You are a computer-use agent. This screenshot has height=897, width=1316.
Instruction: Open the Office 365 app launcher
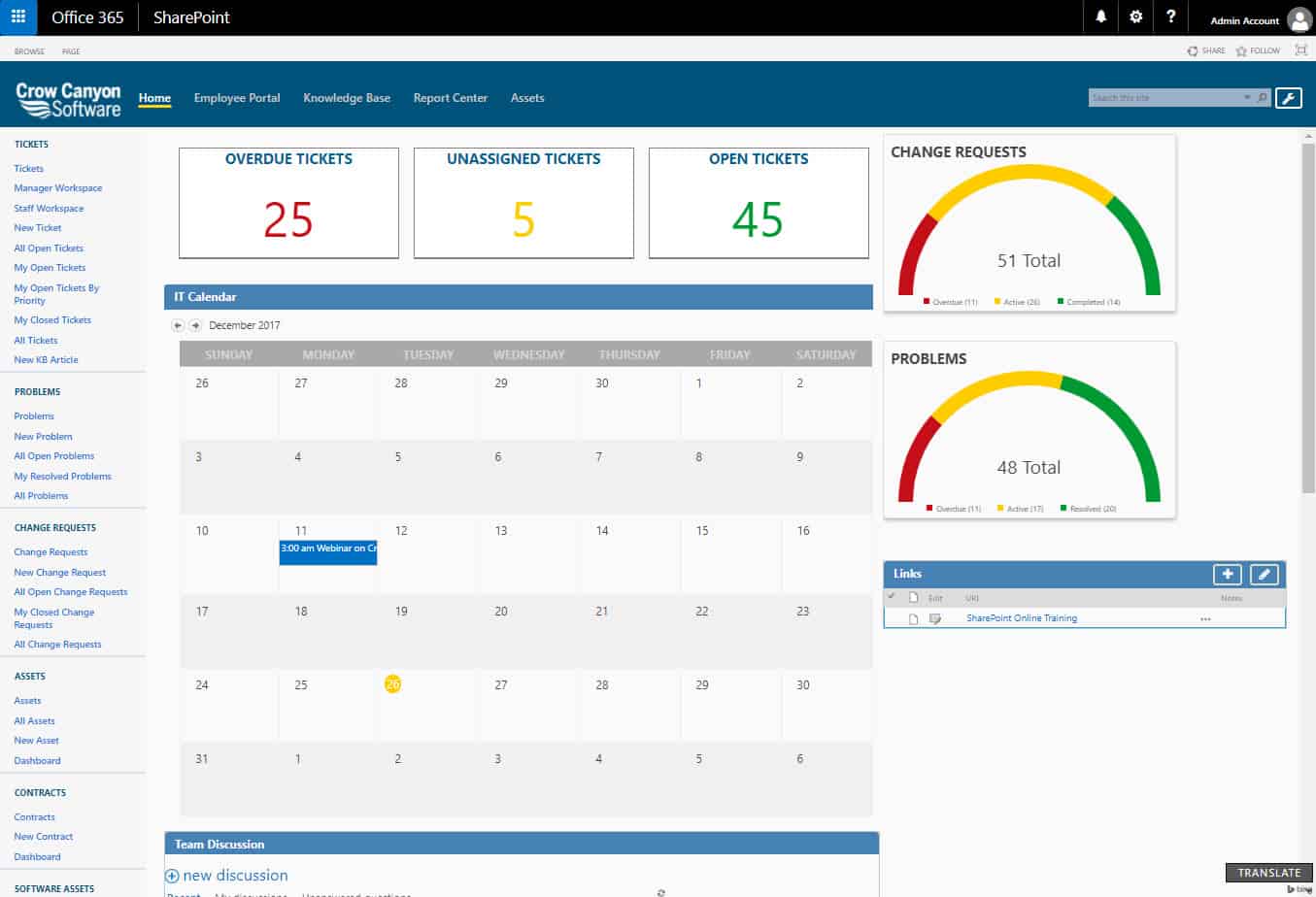tap(17, 17)
